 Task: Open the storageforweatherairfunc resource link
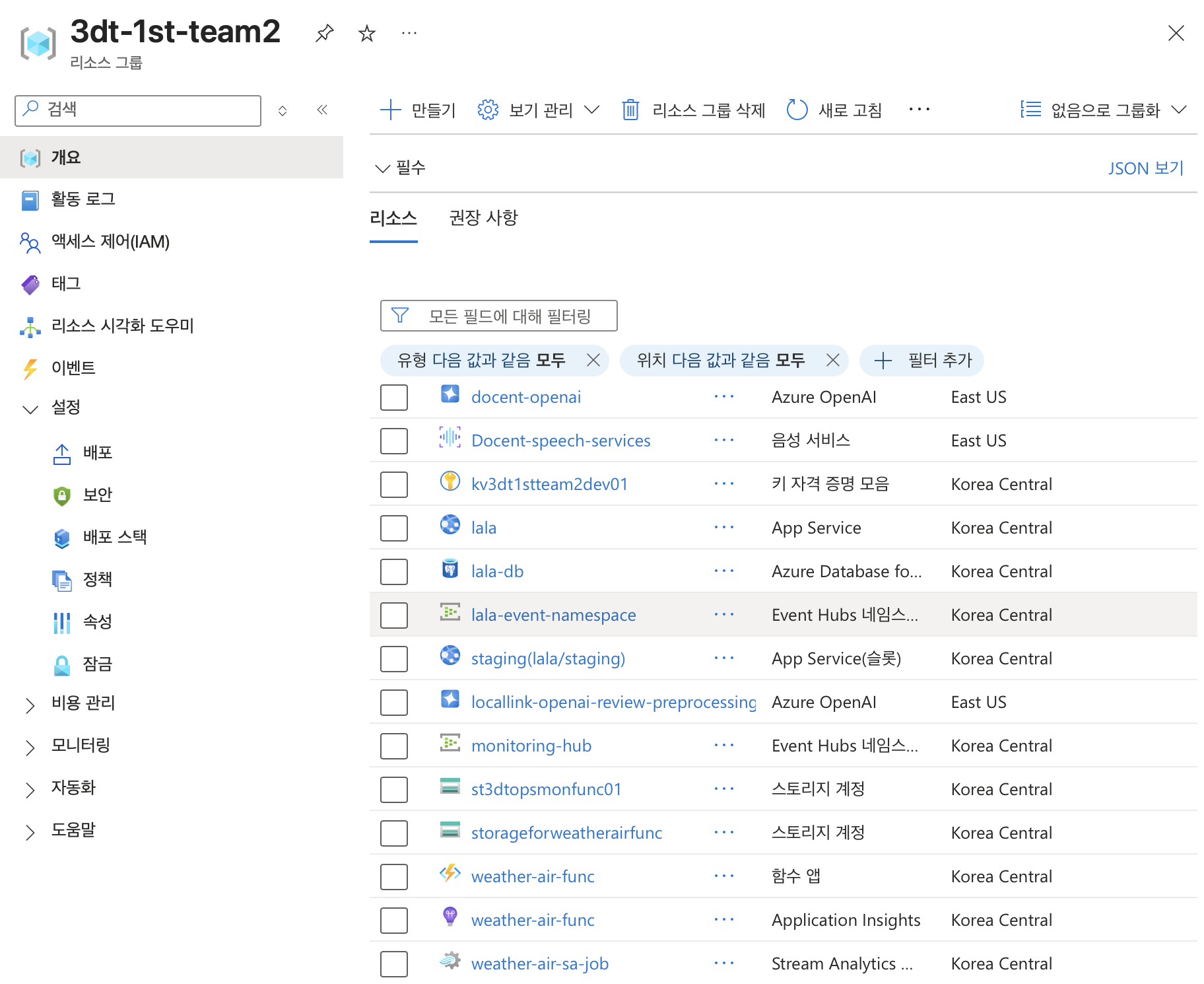[x=566, y=833]
